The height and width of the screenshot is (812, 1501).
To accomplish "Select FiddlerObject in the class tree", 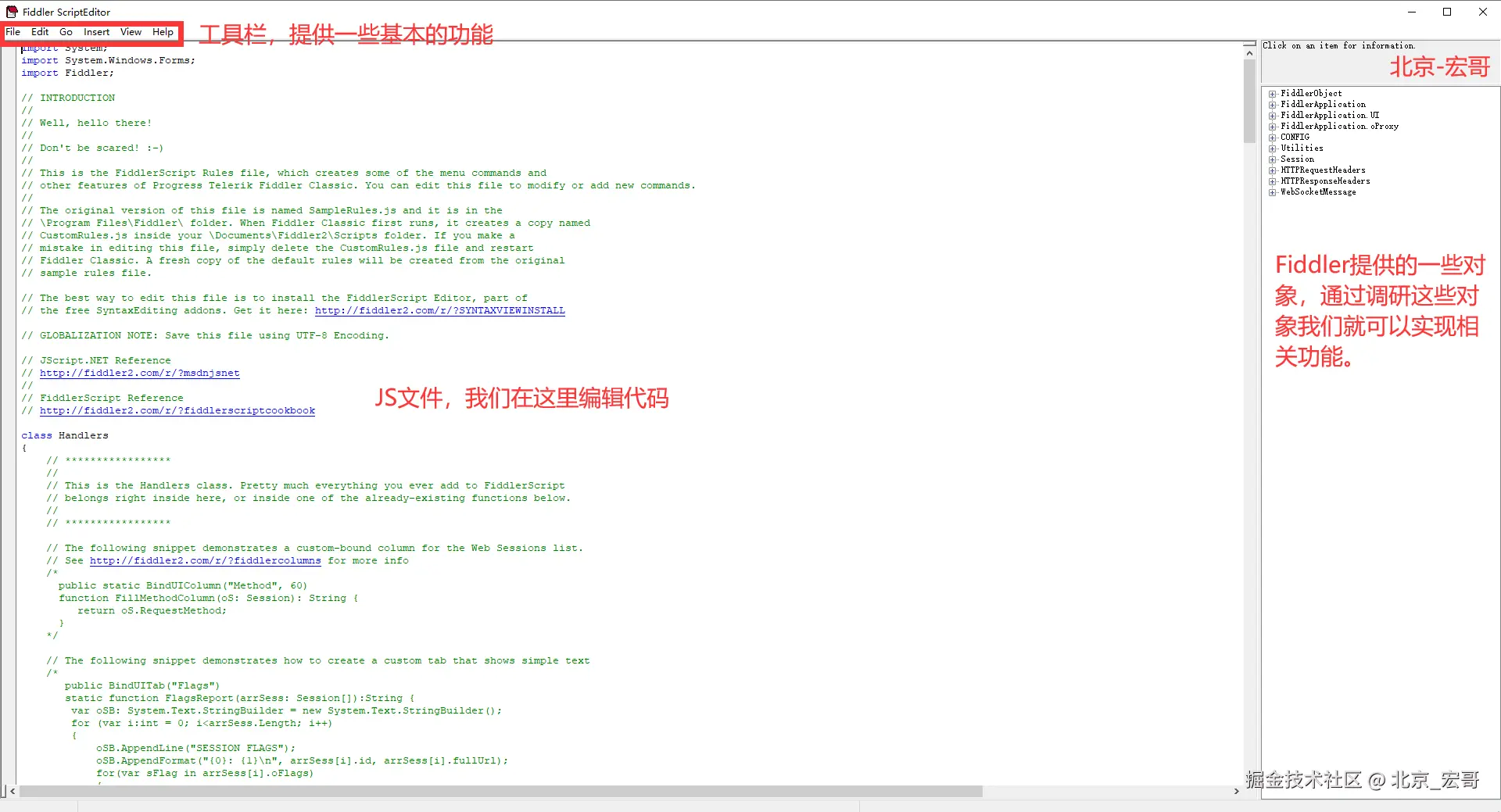I will click(1311, 94).
